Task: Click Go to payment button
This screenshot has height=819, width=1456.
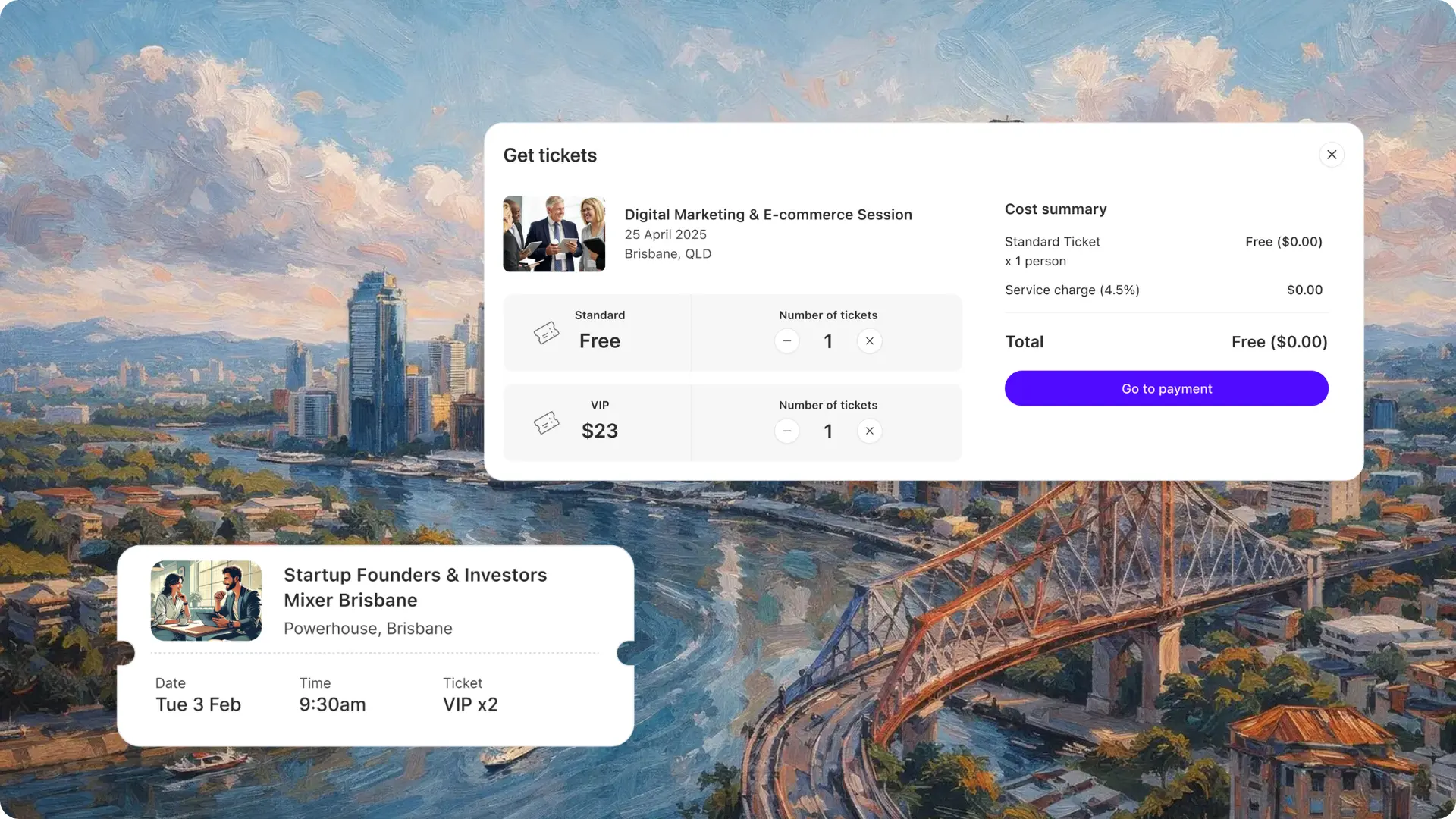Action: (1166, 388)
